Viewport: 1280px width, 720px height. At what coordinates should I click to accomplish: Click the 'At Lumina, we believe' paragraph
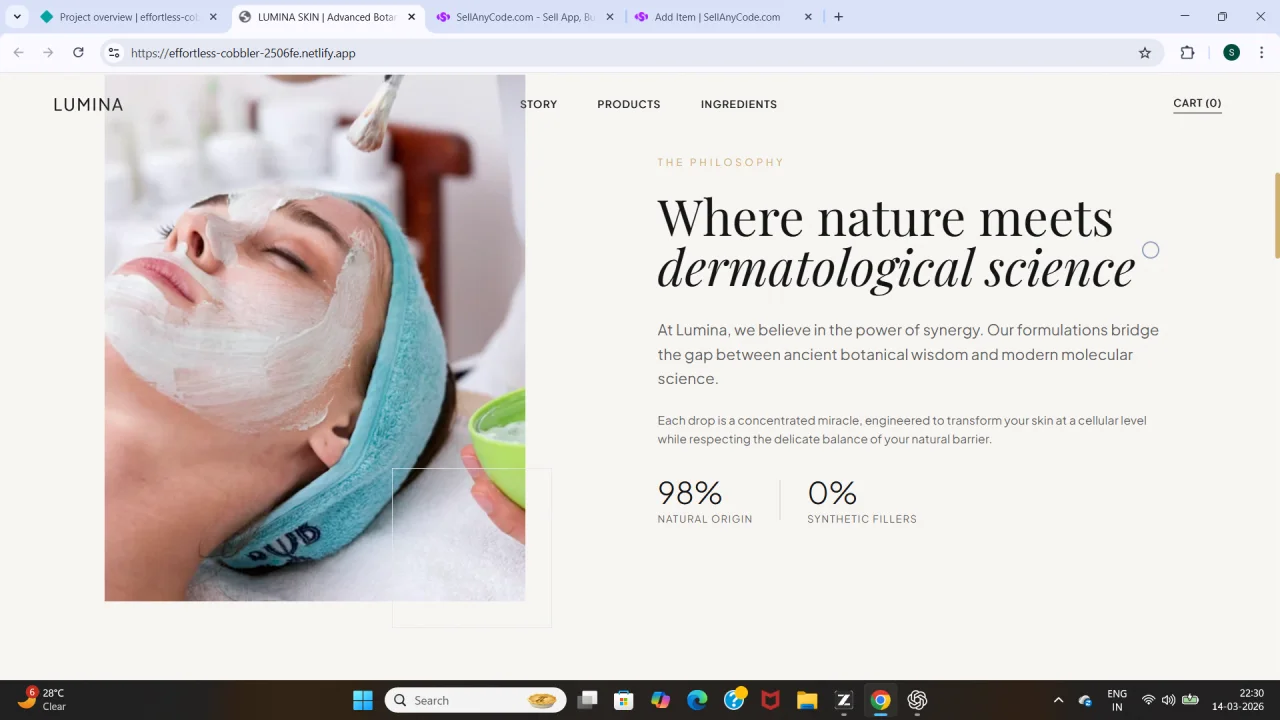[908, 354]
